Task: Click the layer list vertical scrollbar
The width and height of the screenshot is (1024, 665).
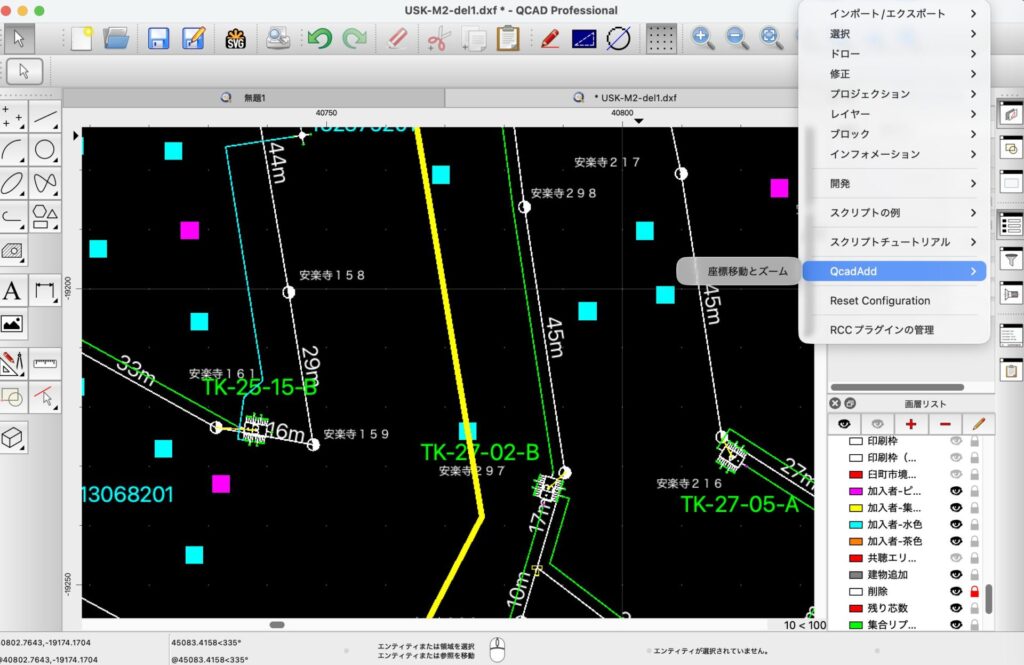Action: pyautogui.click(x=989, y=599)
